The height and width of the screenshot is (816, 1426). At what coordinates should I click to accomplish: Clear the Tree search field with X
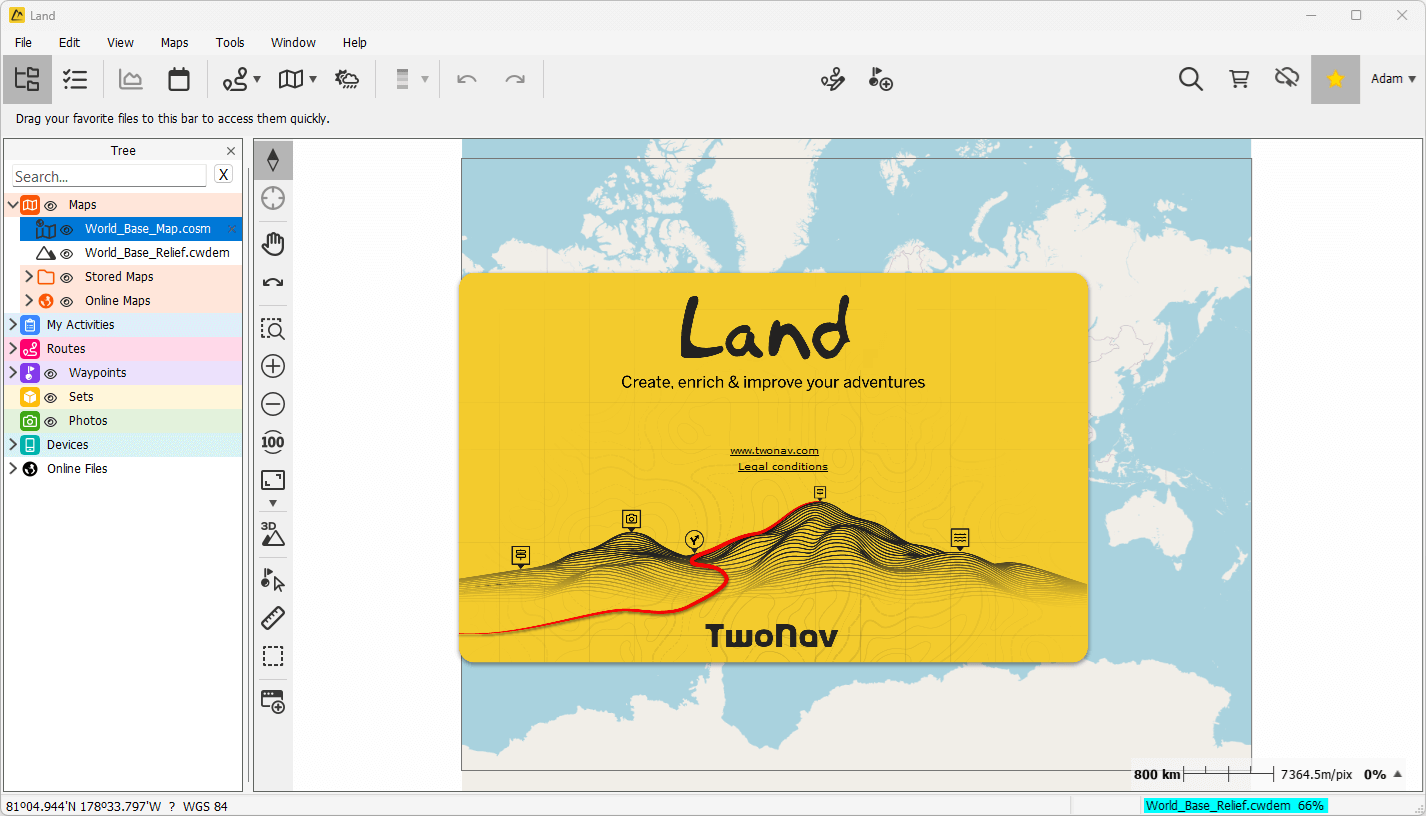coord(223,174)
